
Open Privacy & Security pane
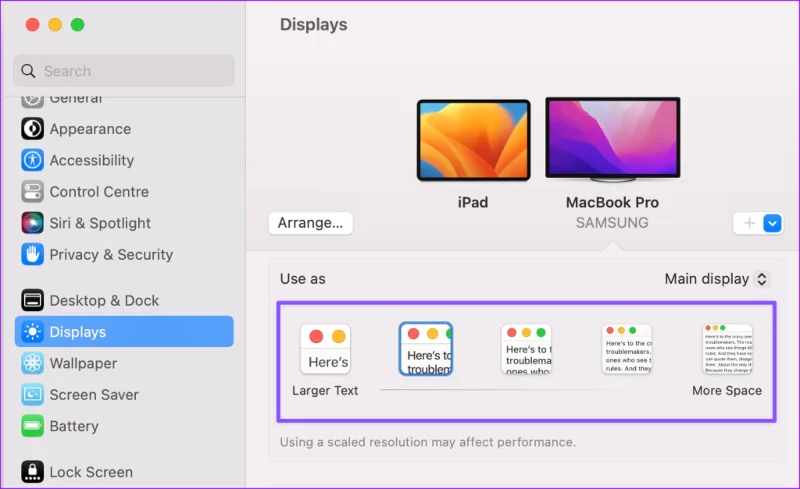pos(124,254)
